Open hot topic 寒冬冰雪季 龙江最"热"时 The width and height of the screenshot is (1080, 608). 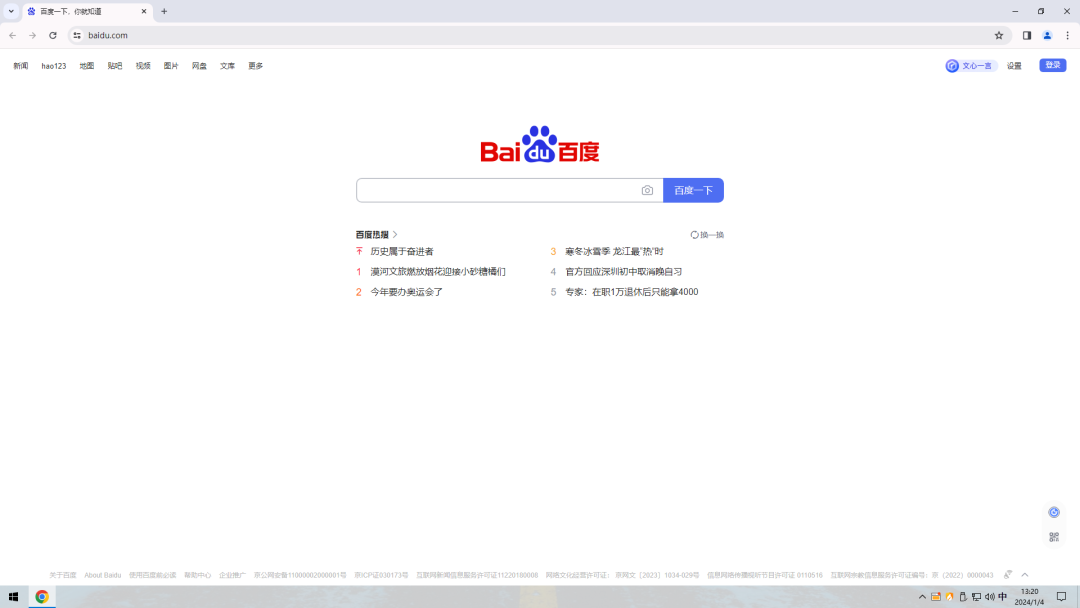click(614, 252)
